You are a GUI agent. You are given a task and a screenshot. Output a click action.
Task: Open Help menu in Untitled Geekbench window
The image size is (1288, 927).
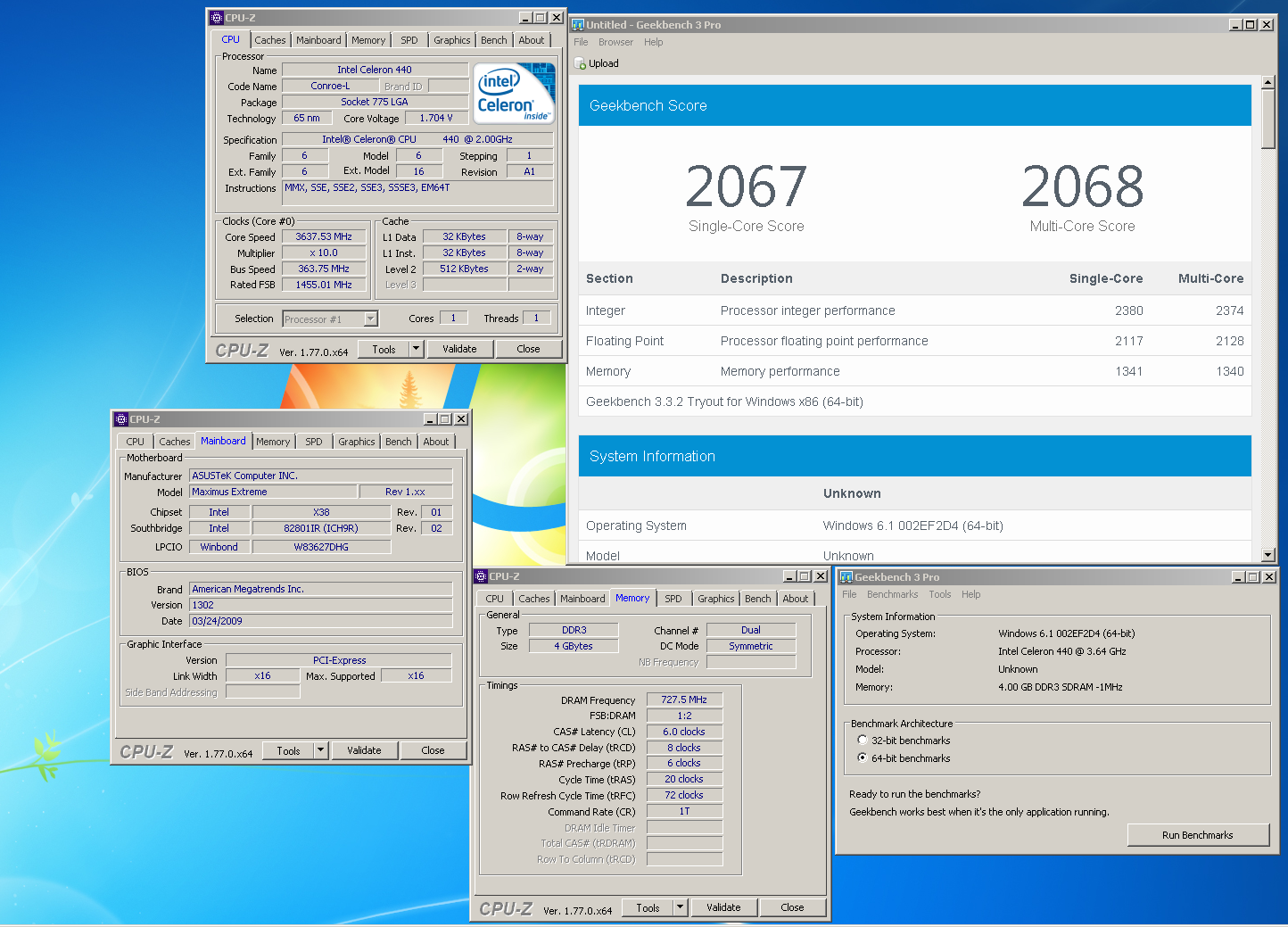pos(654,42)
